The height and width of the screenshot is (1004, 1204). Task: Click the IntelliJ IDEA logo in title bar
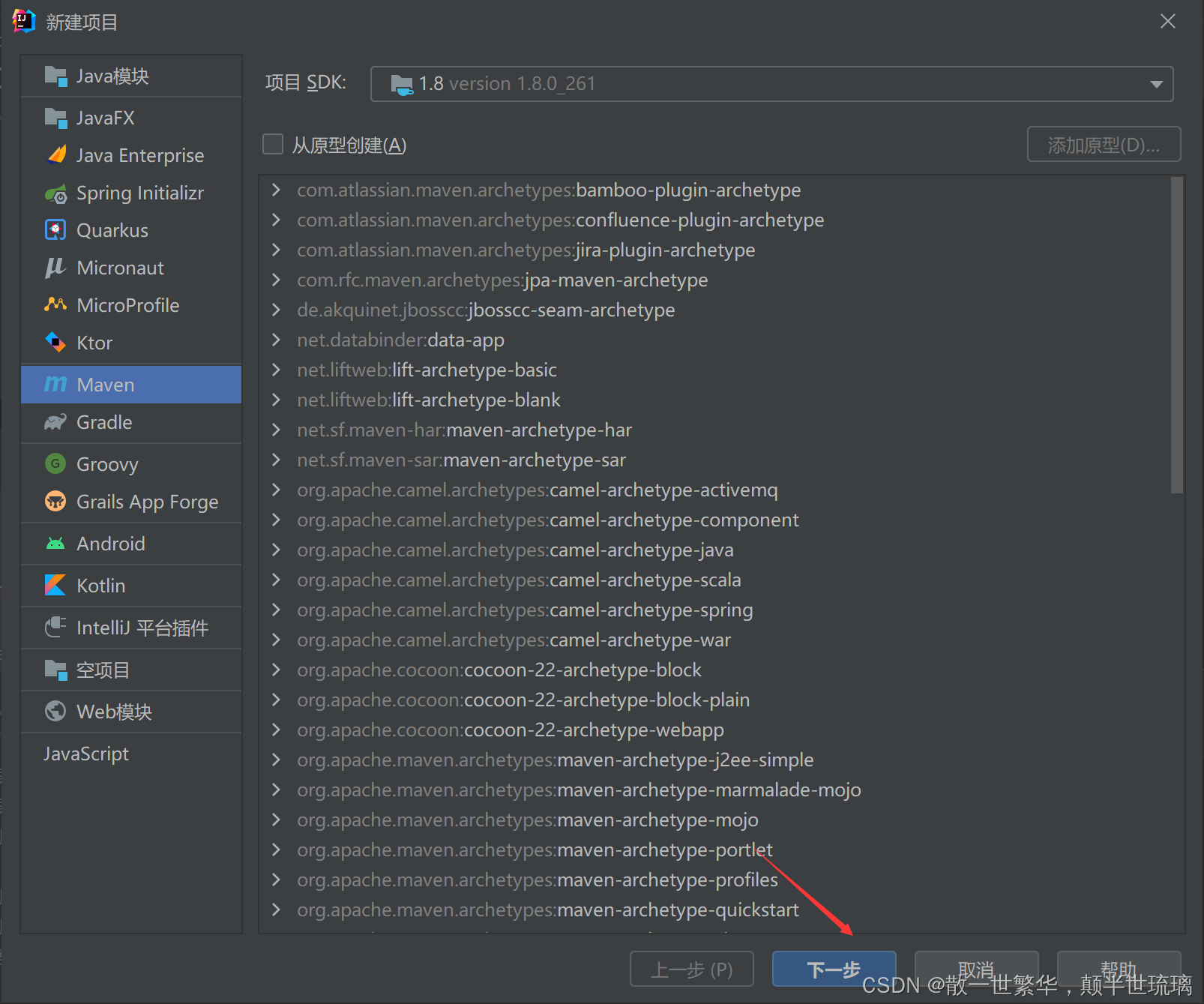point(24,21)
